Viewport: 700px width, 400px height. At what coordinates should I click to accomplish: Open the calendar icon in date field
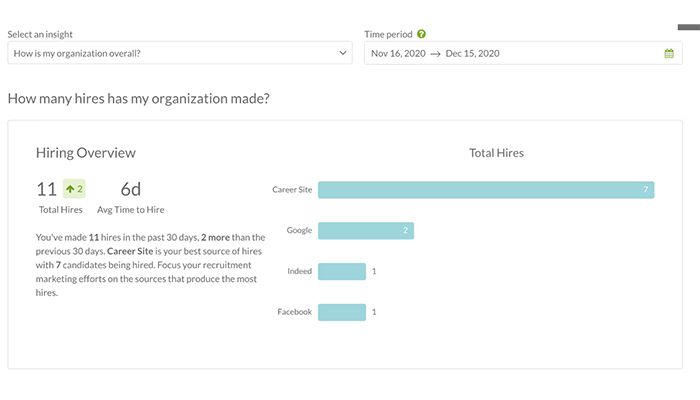tap(669, 53)
